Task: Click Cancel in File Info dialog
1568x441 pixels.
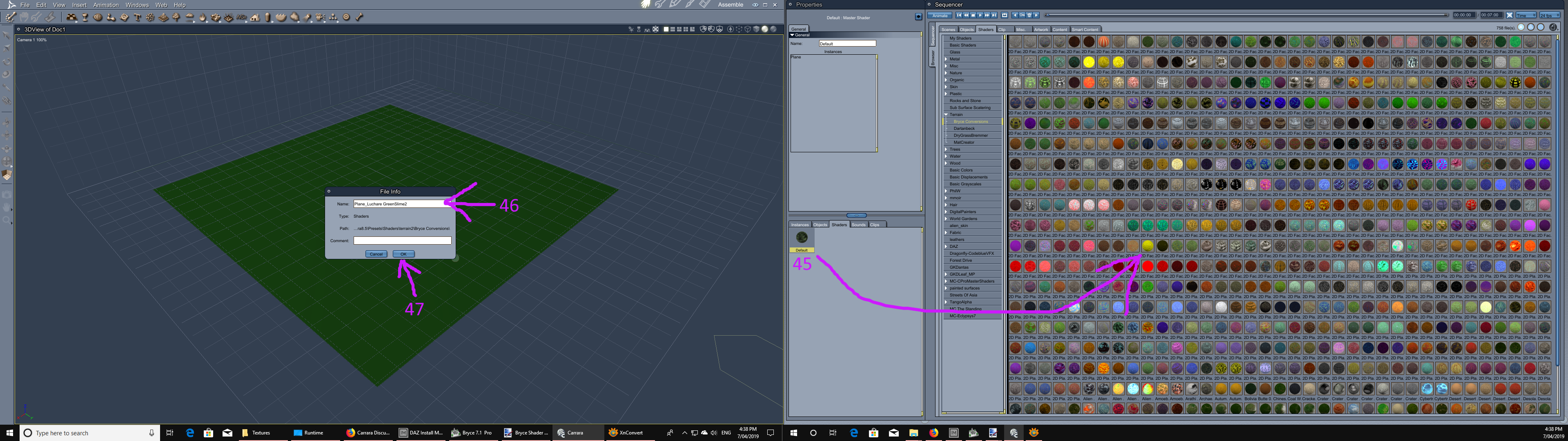Action: point(376,254)
